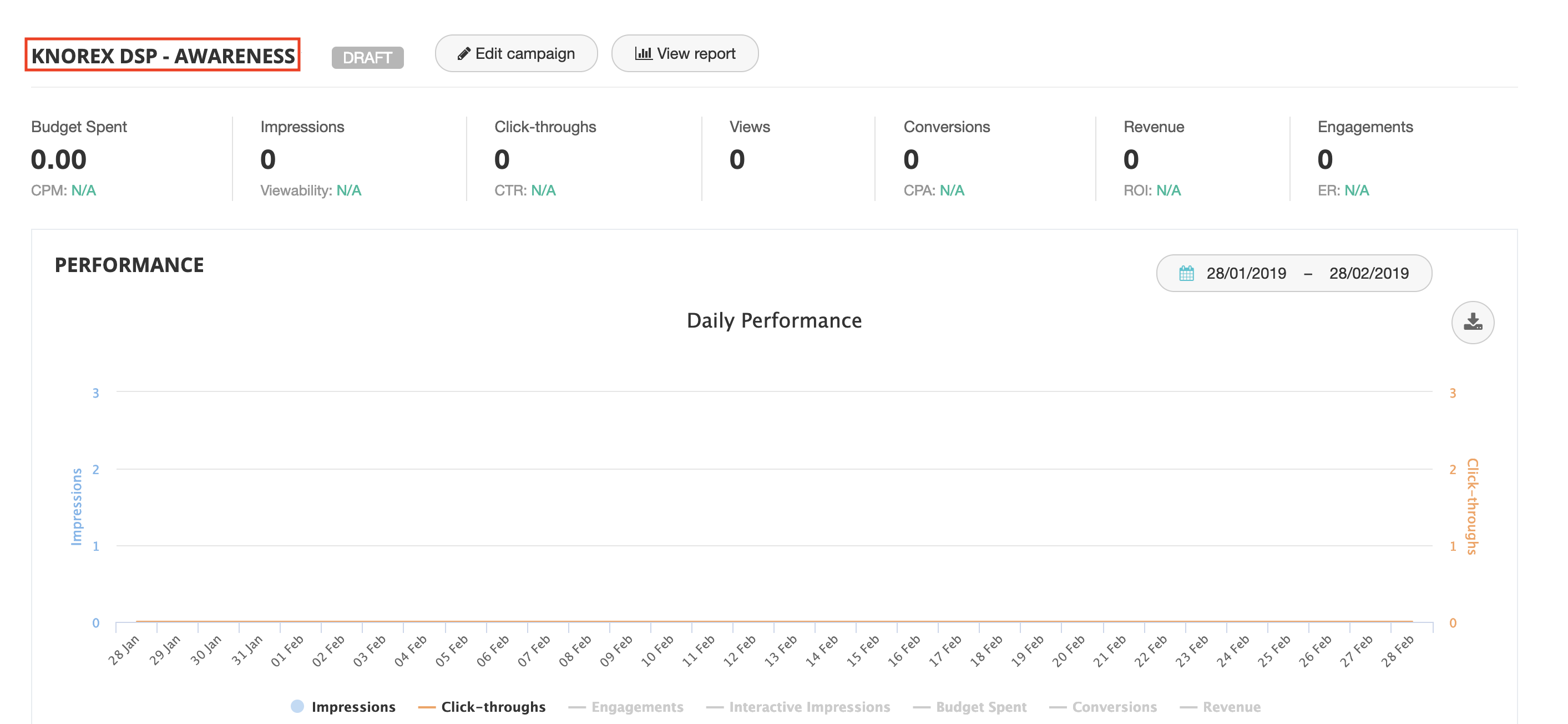The width and height of the screenshot is (1568, 724).
Task: Select the start date 28/01/2019
Action: [1246, 273]
